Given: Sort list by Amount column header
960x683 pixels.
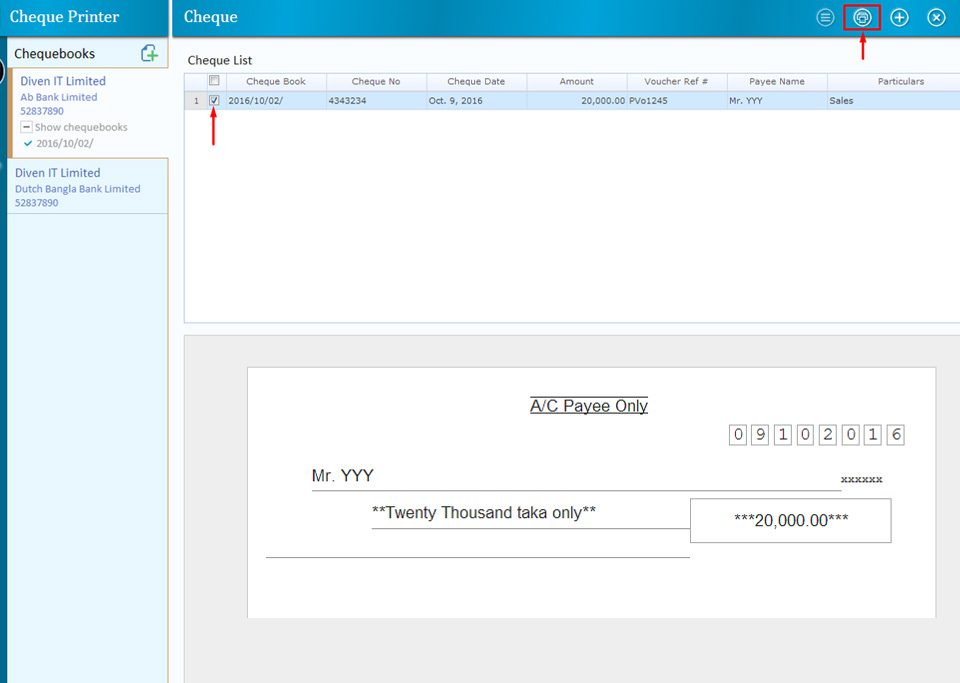Looking at the screenshot, I should coord(576,81).
